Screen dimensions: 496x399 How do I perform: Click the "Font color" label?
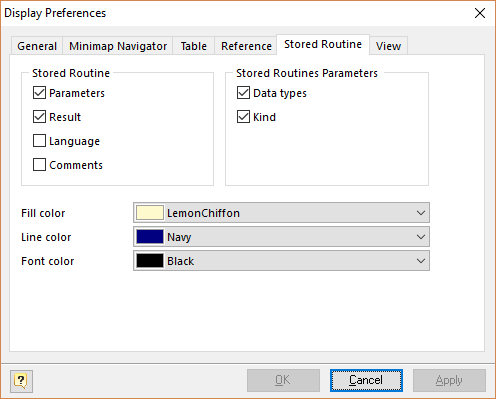48,261
